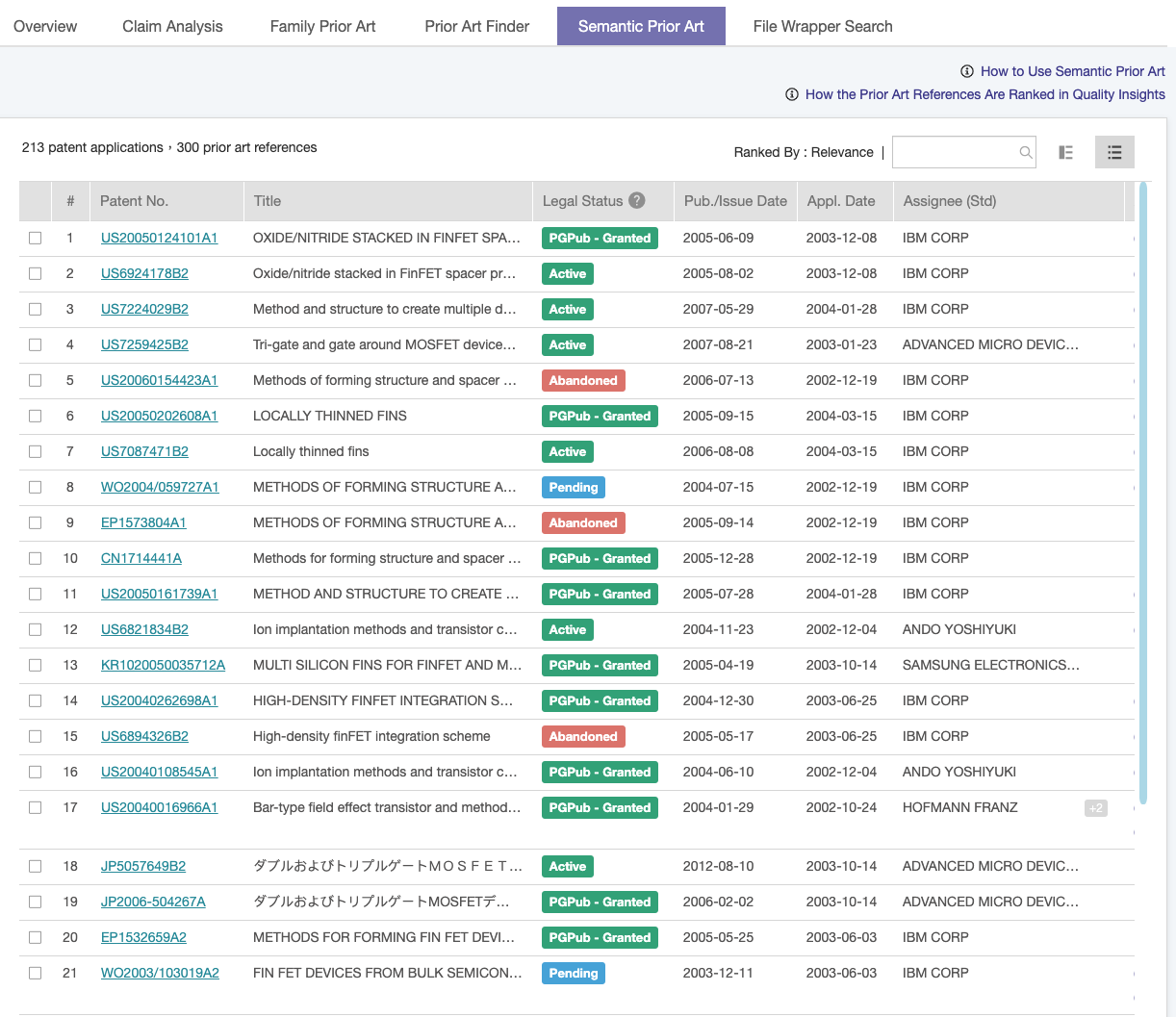Click assignee 'ANDO YOSHIYUKI' in row 12
1176x1017 pixels.
tap(959, 629)
